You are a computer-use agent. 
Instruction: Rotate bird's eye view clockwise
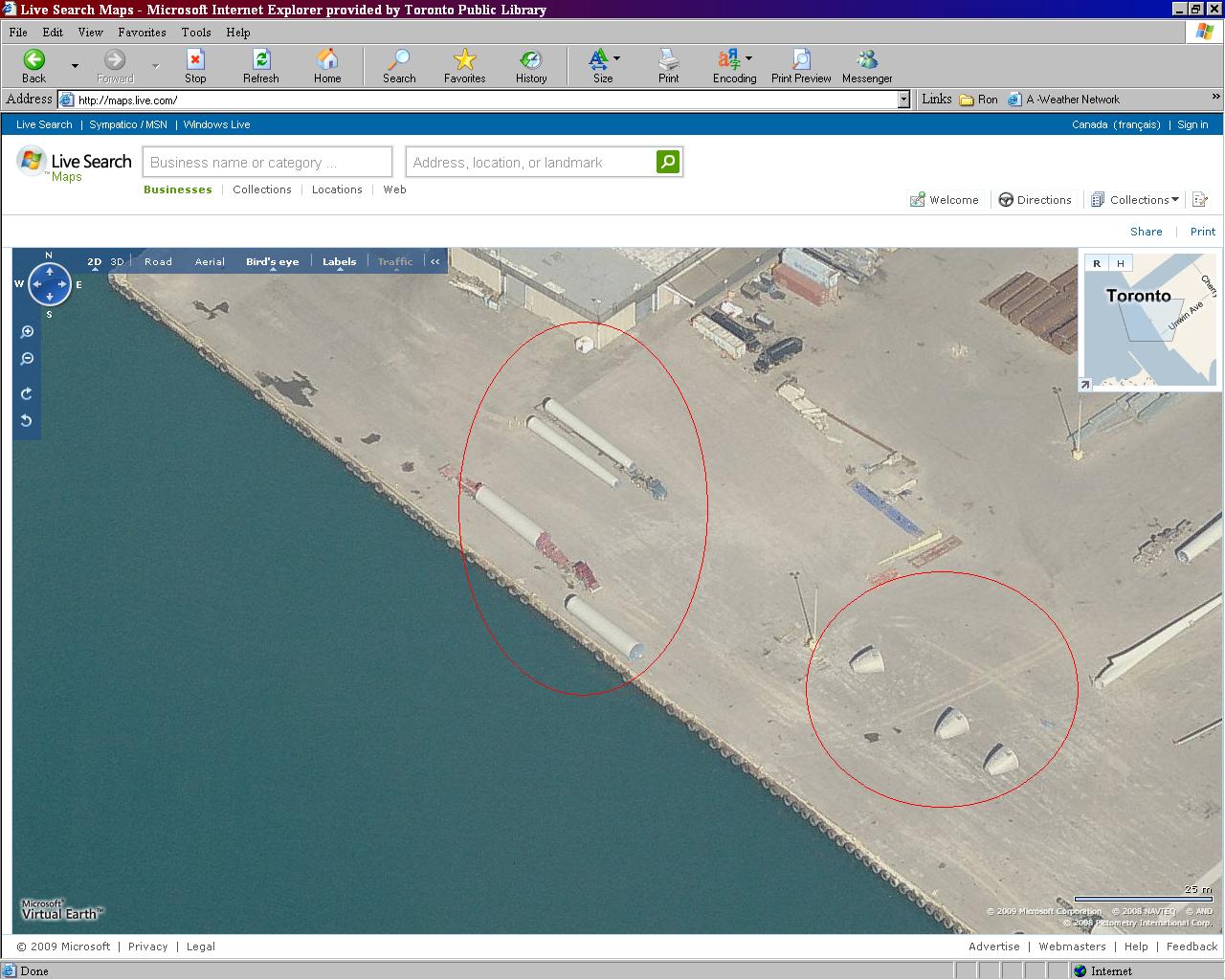click(27, 393)
